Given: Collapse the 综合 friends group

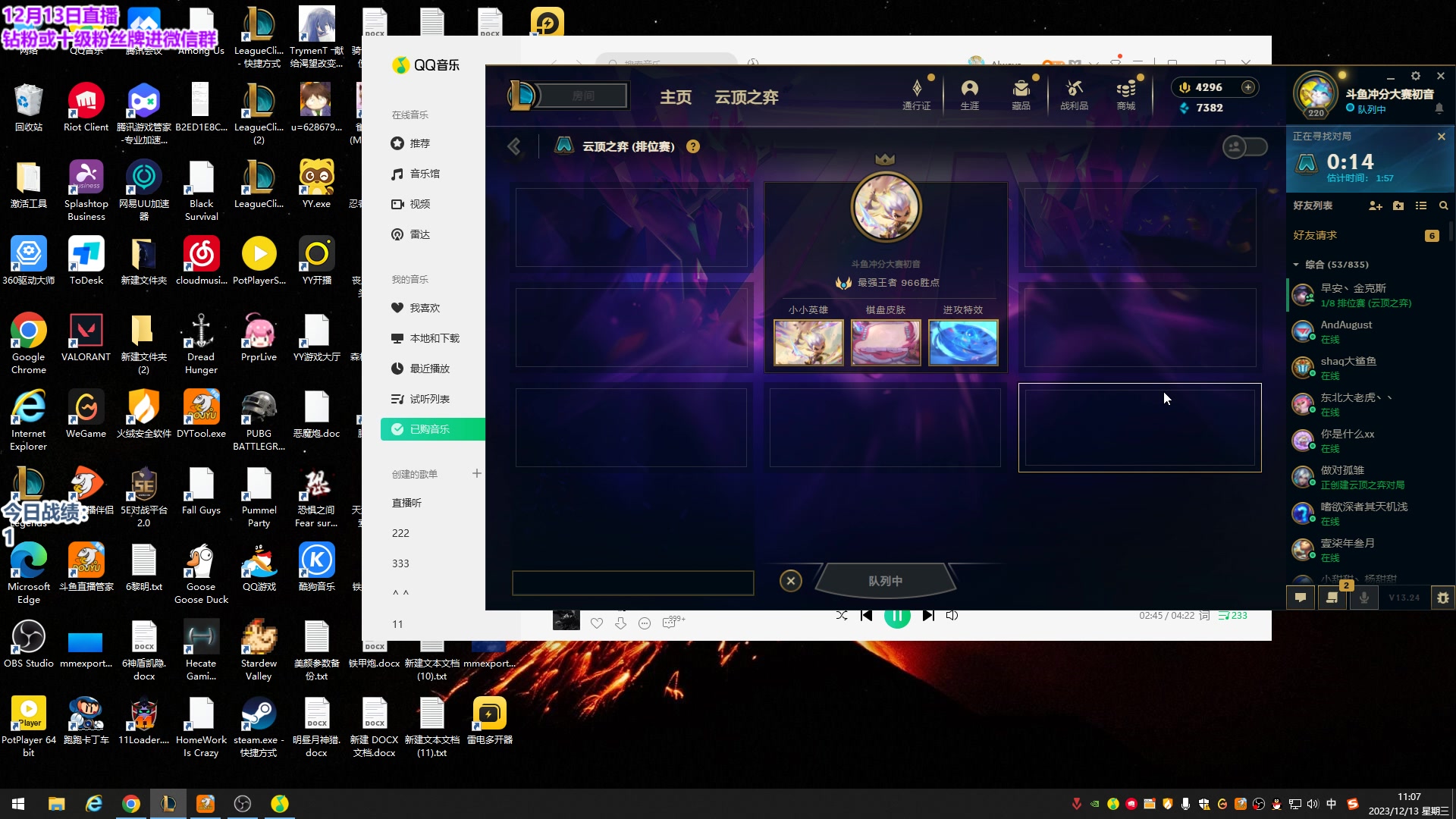Looking at the screenshot, I should [x=1296, y=265].
